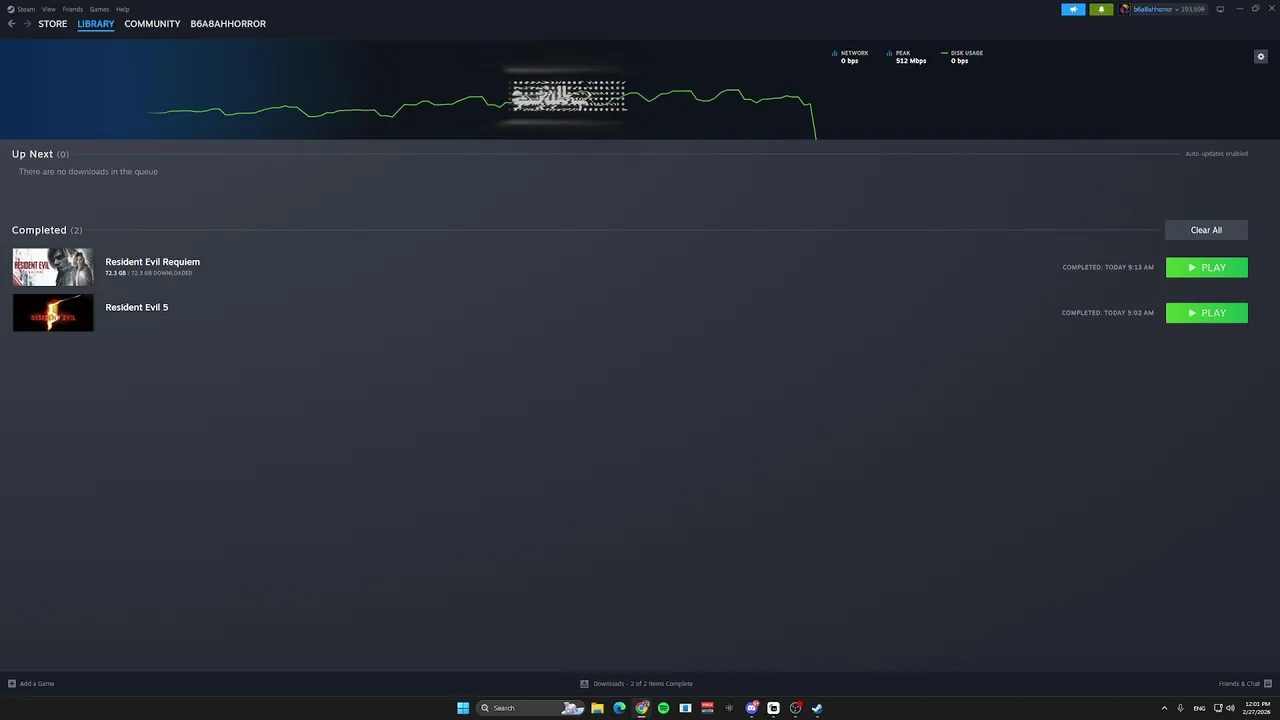Go forward with the right arrow
1280x720 pixels.
[27, 24]
